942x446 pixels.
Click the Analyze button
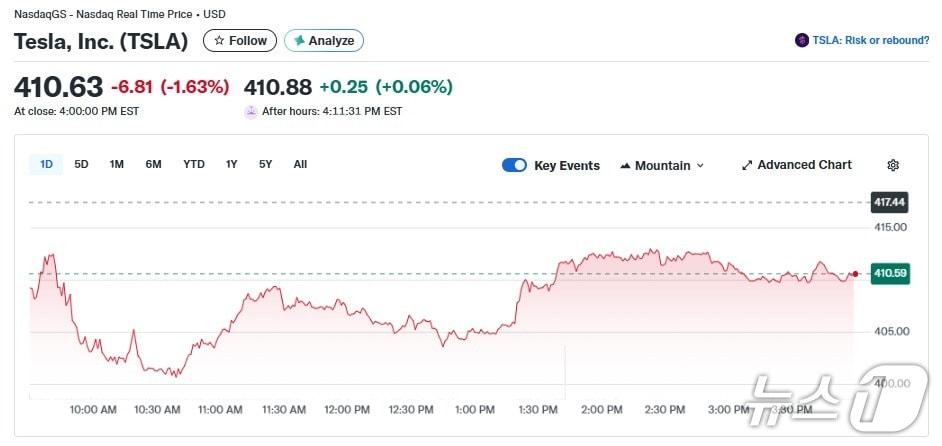click(324, 41)
